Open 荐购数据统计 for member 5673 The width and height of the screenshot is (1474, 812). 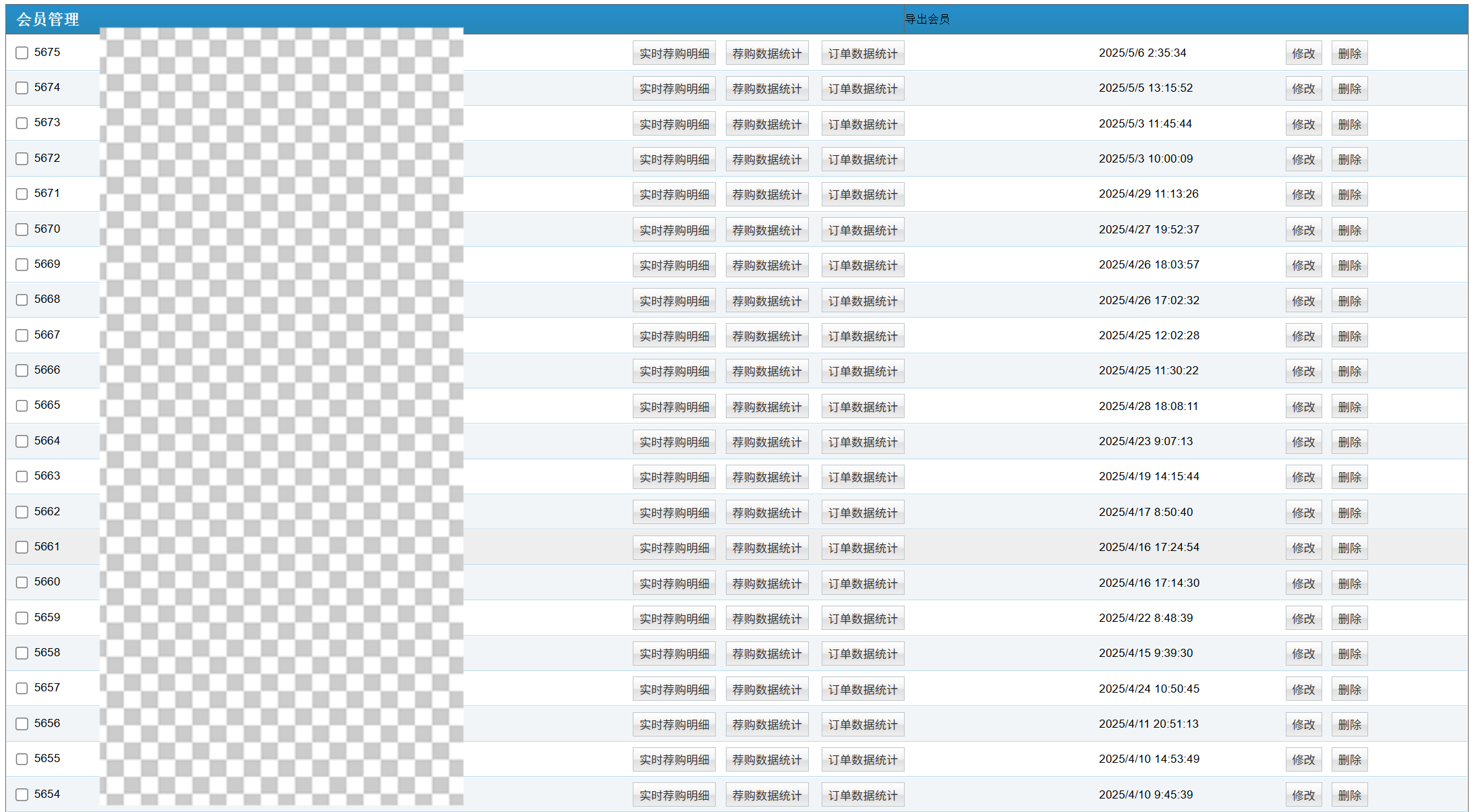point(767,124)
